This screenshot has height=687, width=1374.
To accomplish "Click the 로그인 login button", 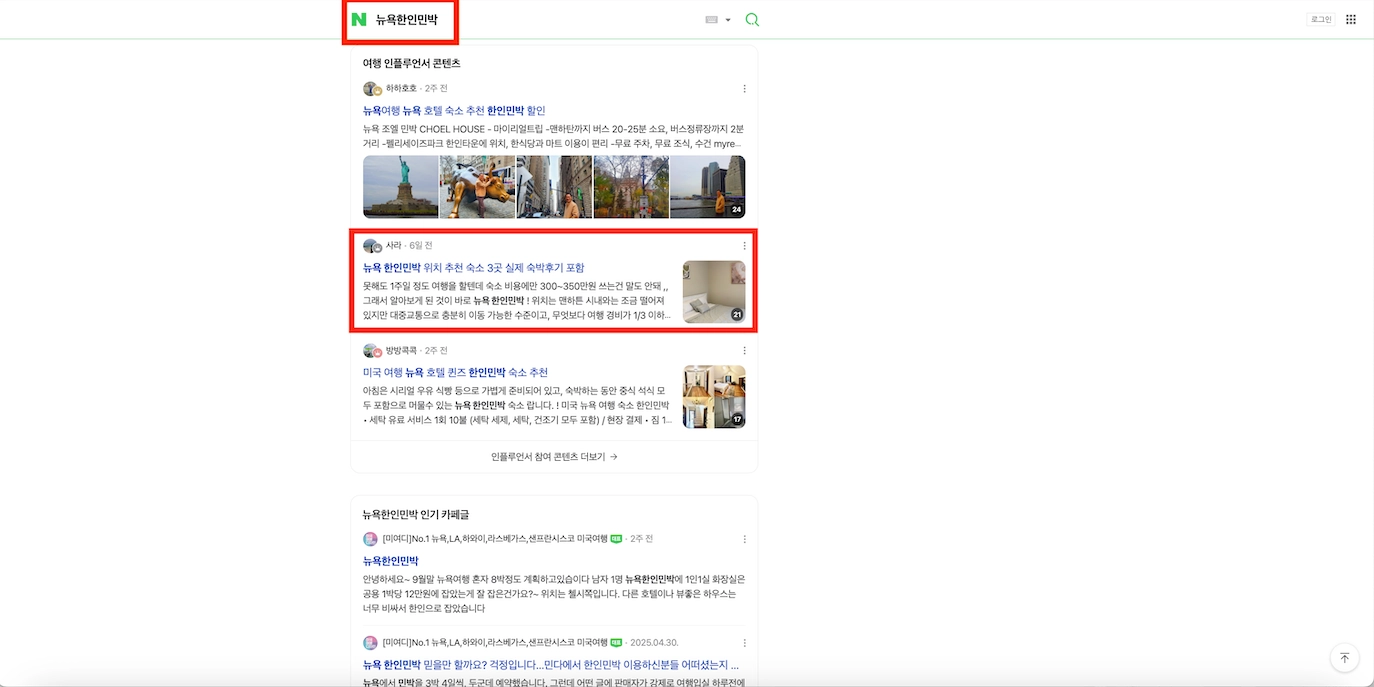I will pyautogui.click(x=1321, y=19).
